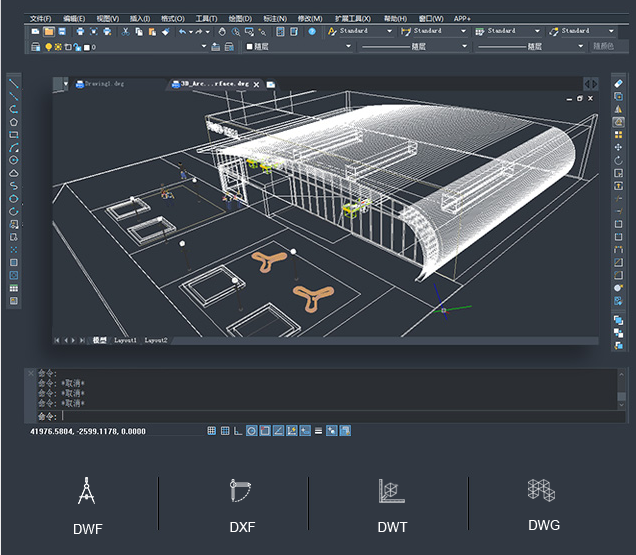Click the white color swatch beside 随层
636x555 pixels.
click(x=249, y=46)
